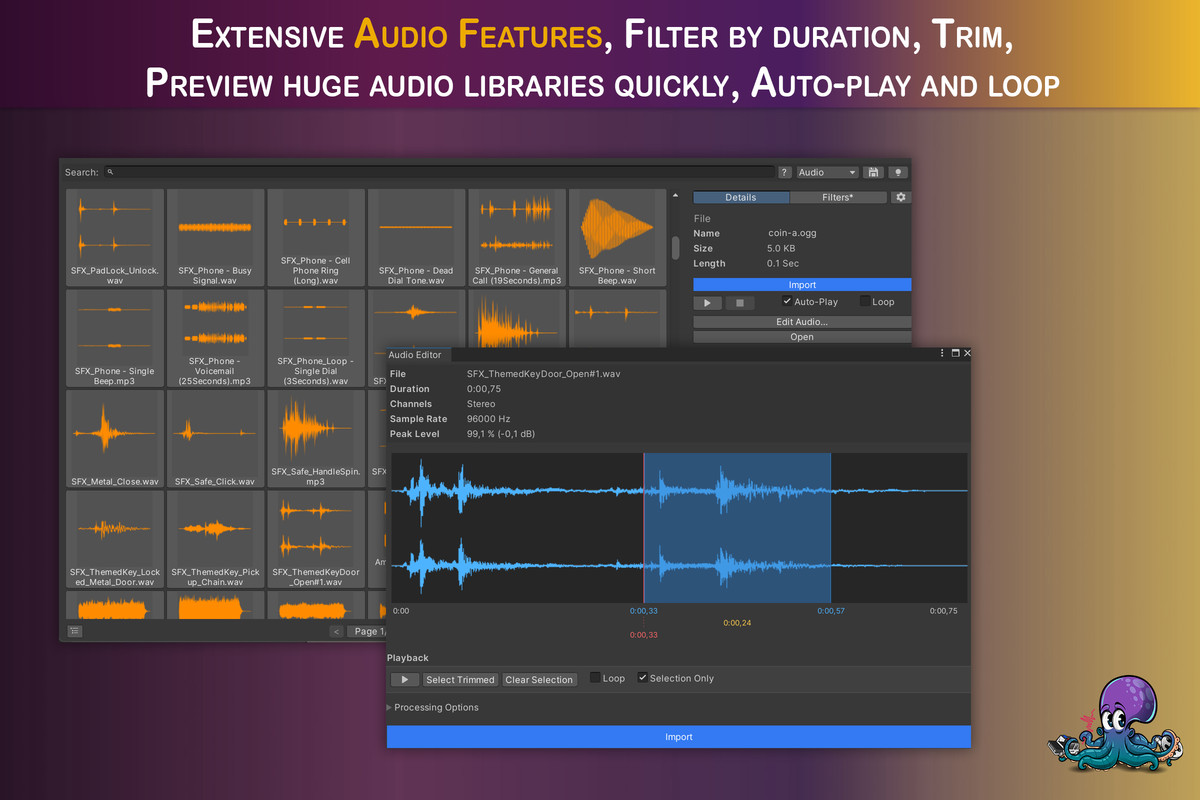Disable the Auto-Play checkbox
The height and width of the screenshot is (800, 1200).
(x=787, y=301)
